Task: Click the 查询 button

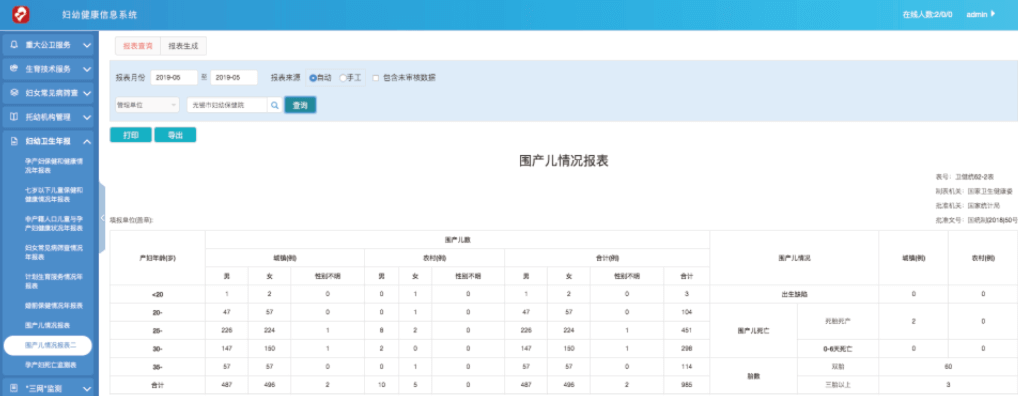Action: 300,105
